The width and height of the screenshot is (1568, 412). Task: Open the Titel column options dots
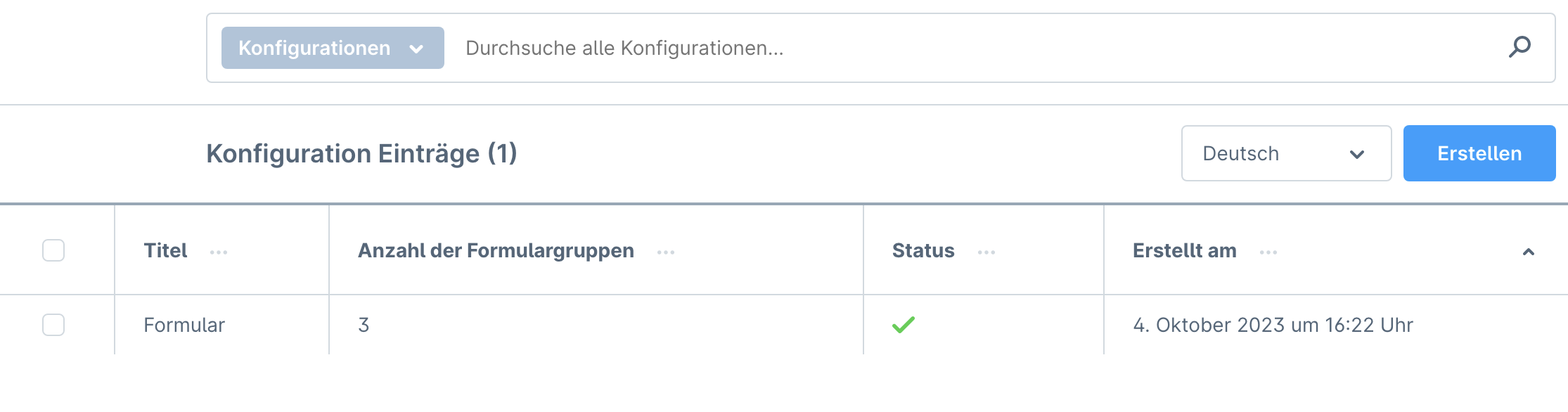click(x=219, y=252)
